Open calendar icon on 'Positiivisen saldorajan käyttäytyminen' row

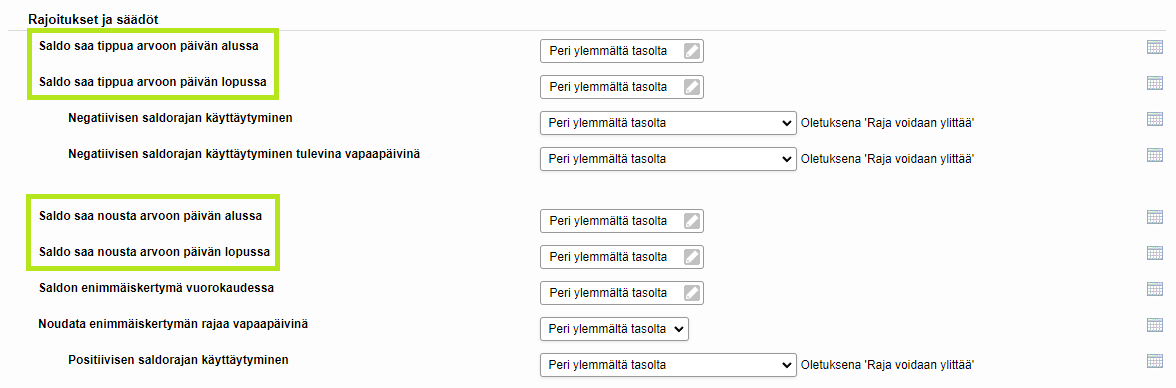click(x=1154, y=360)
